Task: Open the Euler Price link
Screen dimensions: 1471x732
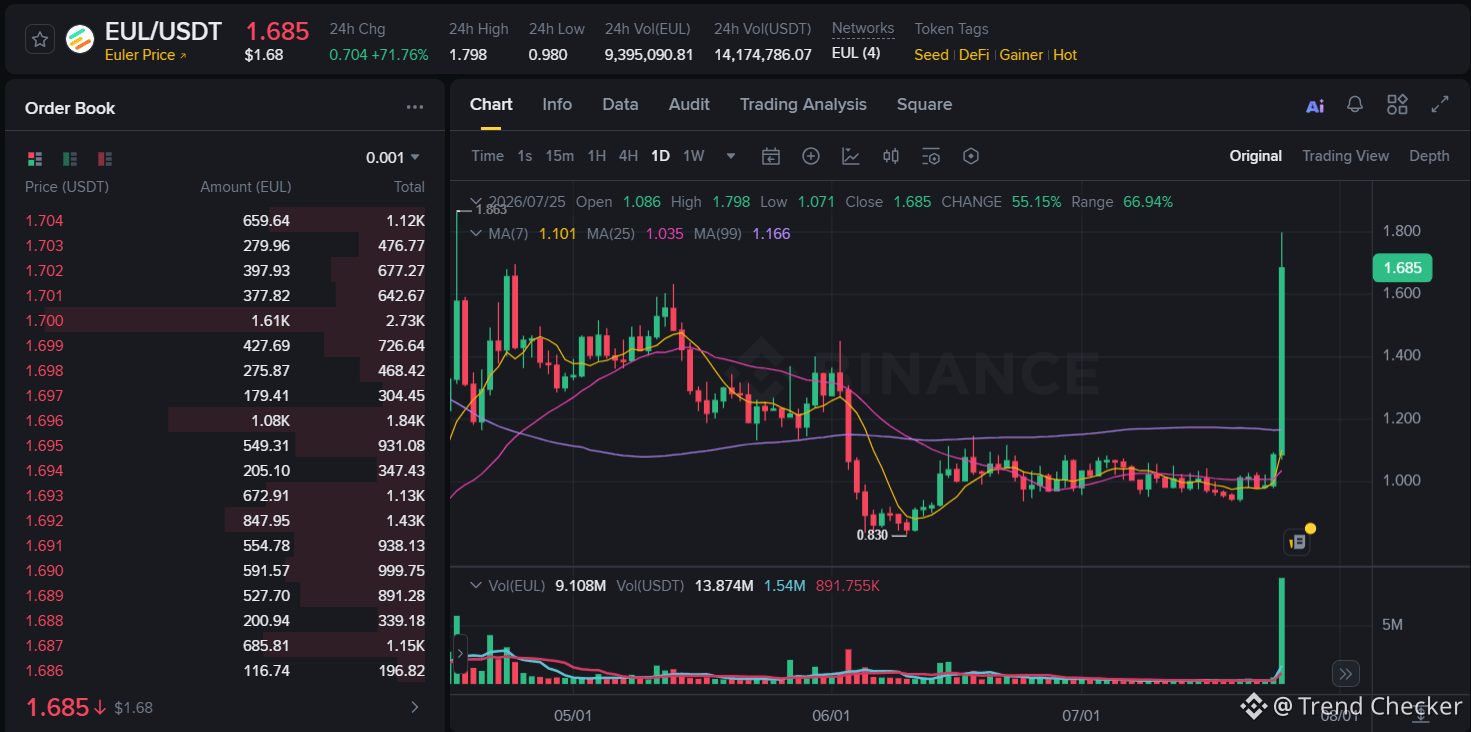Action: 145,55
